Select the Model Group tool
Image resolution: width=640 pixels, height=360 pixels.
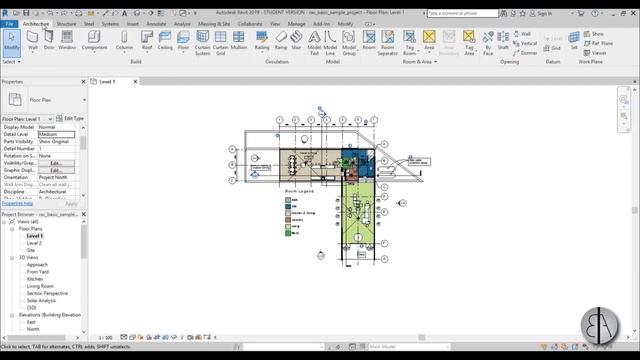[x=349, y=42]
